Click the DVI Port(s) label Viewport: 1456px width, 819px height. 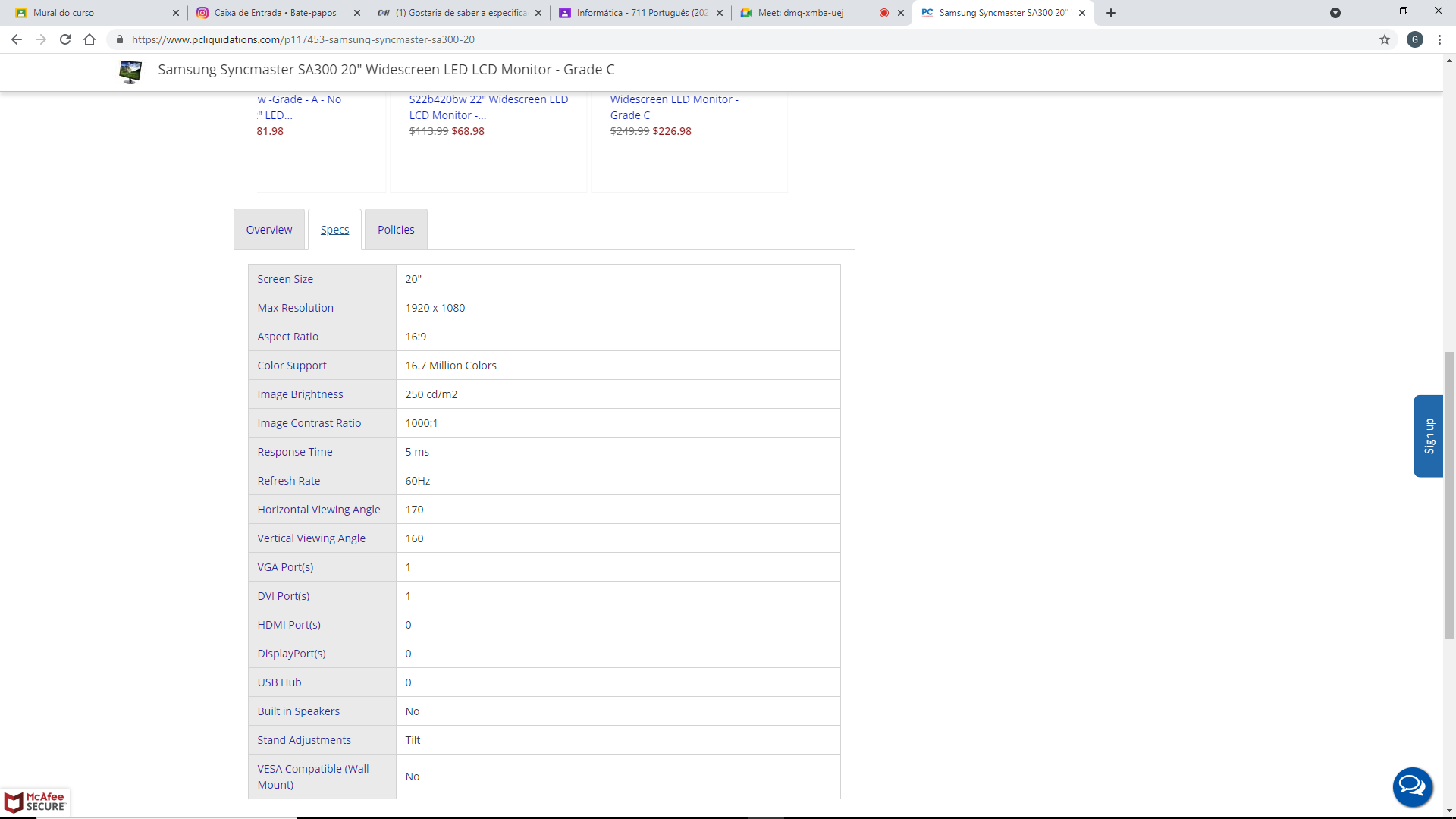point(283,596)
